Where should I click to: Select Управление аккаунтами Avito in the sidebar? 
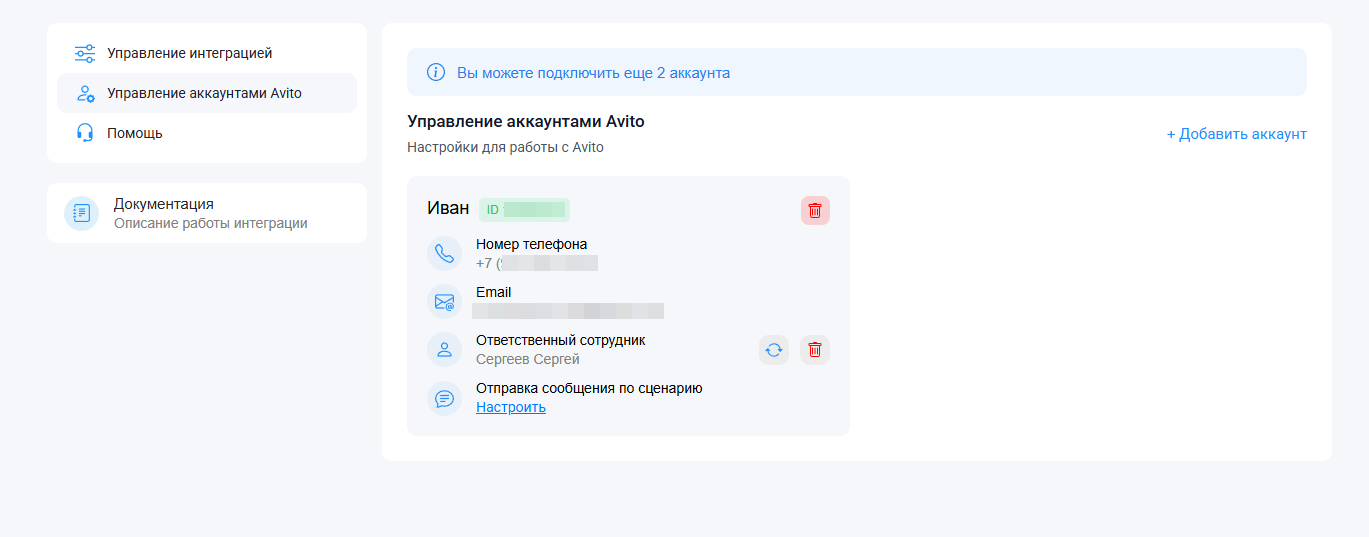coord(204,93)
